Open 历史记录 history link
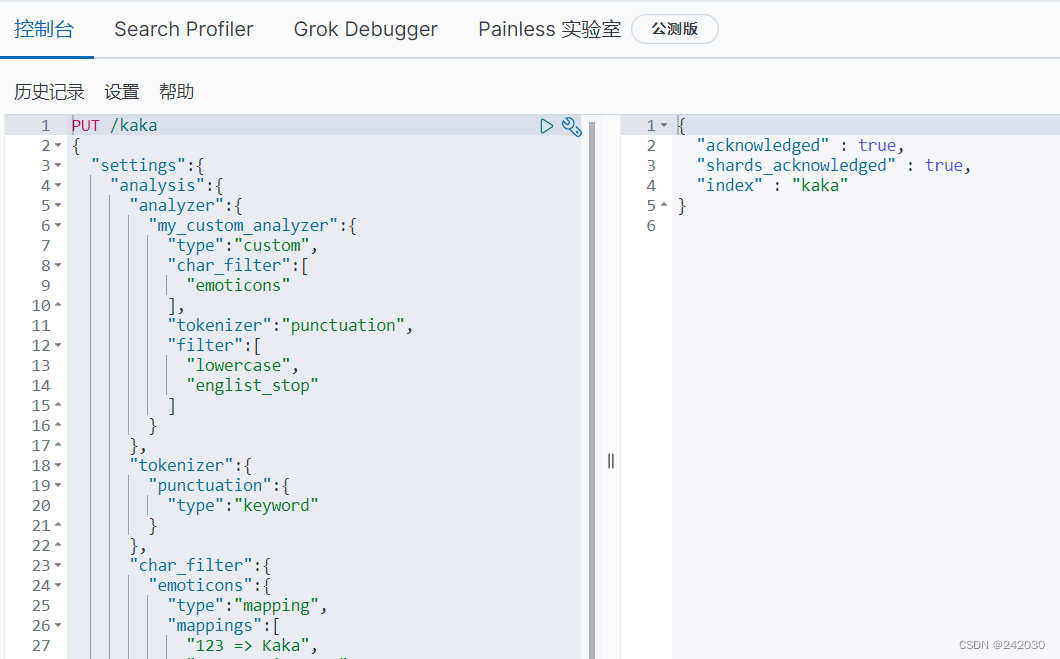The width and height of the screenshot is (1060, 659). click(x=49, y=91)
